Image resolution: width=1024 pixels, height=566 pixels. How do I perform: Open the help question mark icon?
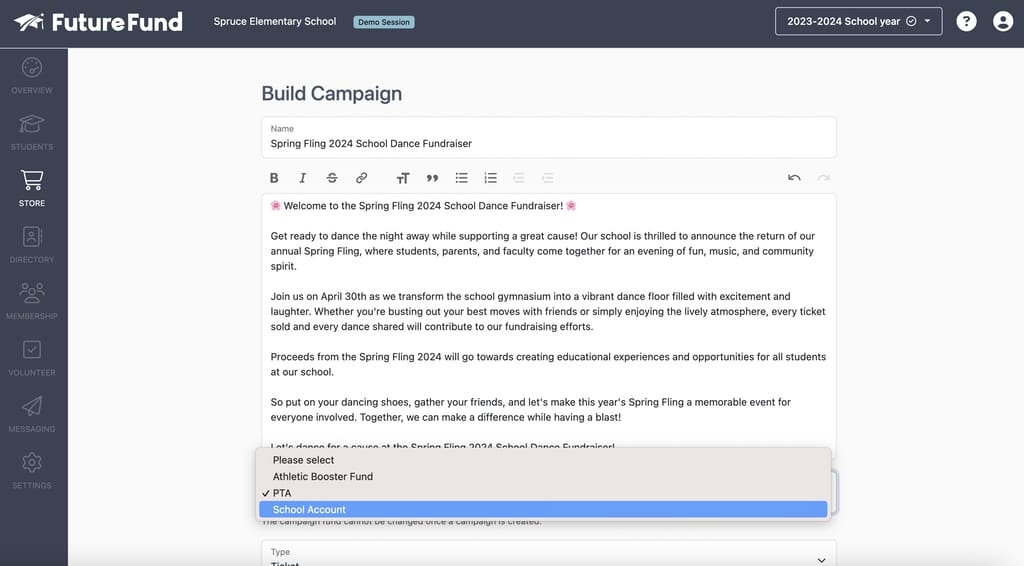click(967, 22)
